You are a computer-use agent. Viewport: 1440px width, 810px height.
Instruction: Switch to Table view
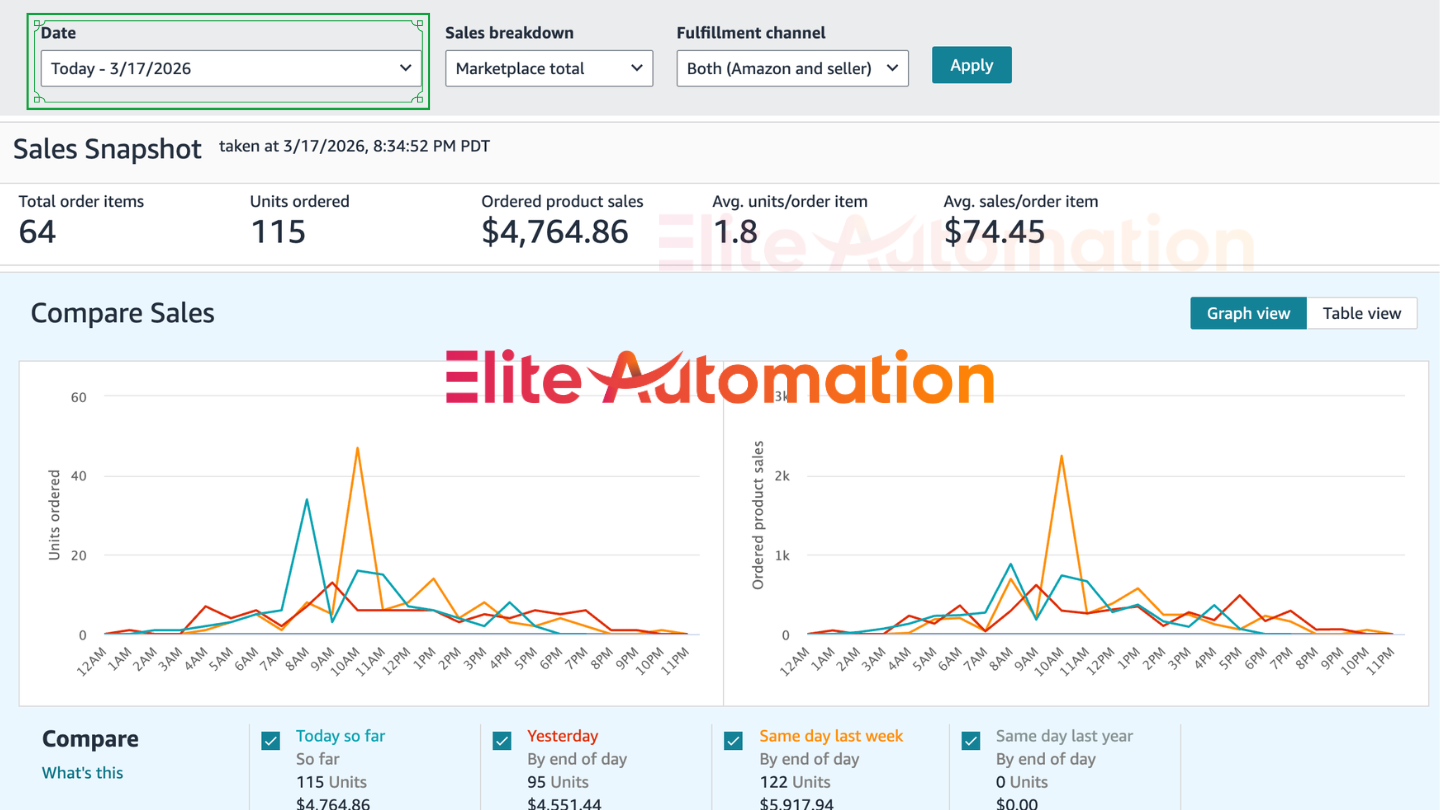tap(1361, 313)
